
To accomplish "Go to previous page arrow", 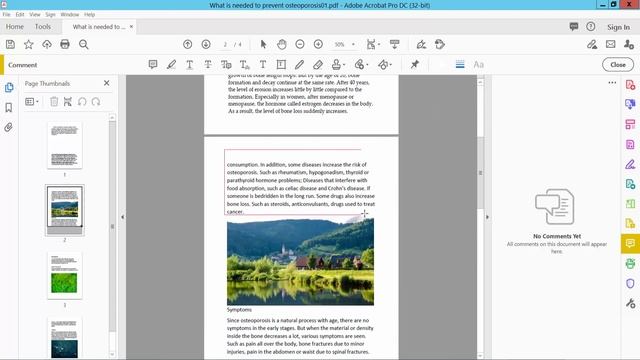I will pos(187,44).
